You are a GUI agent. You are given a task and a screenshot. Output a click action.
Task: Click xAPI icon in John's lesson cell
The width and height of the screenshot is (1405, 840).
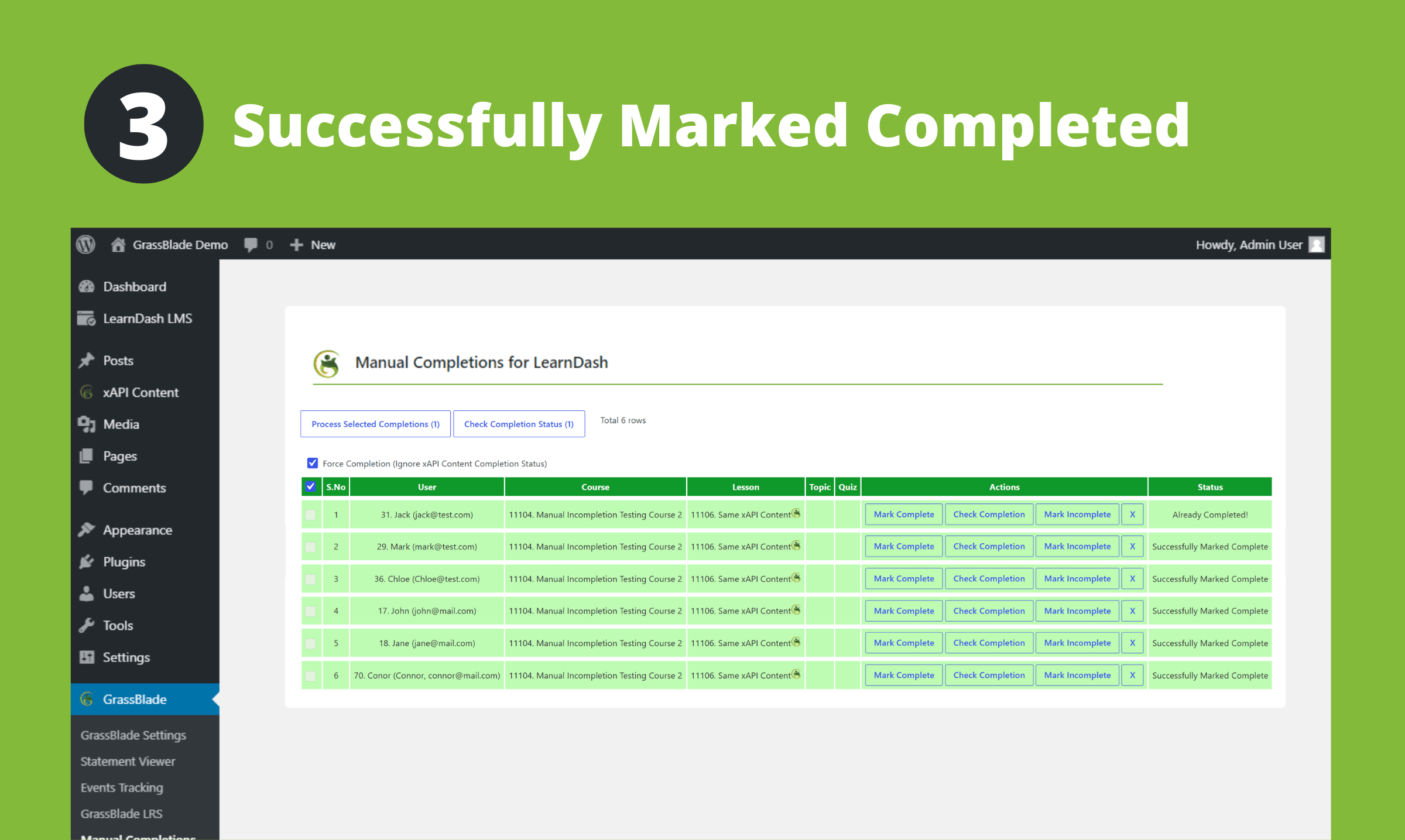[796, 610]
